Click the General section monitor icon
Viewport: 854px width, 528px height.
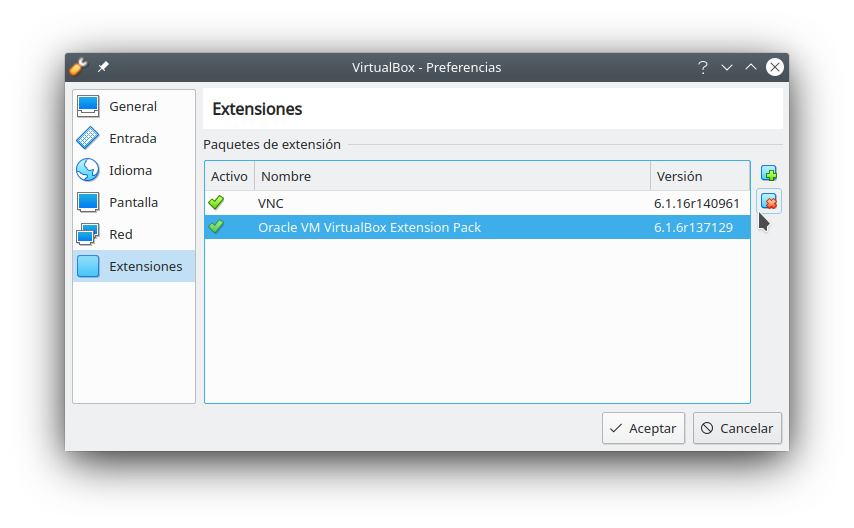click(x=88, y=106)
